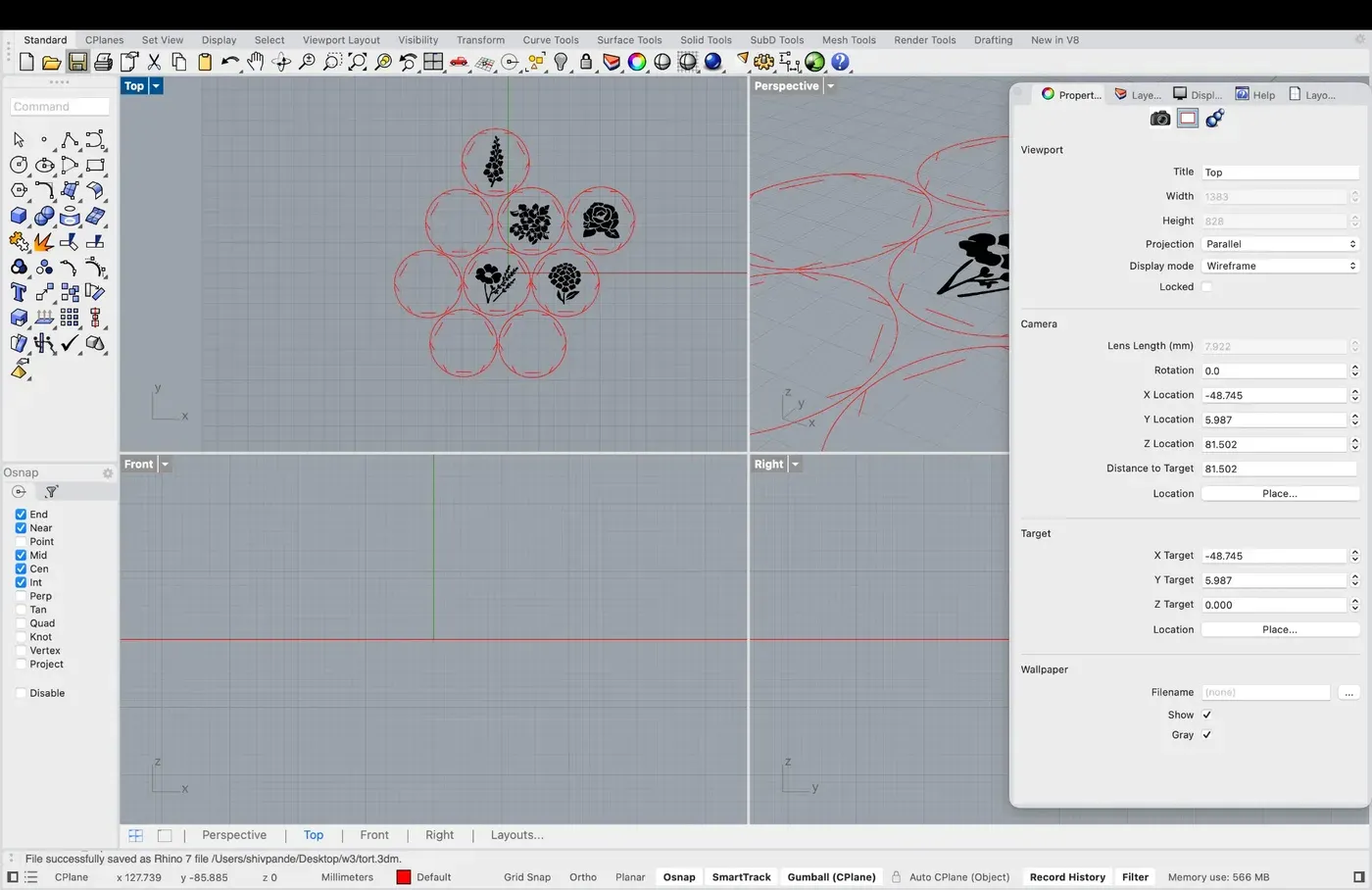
Task: Open the Display mode dropdown
Action: click(x=1280, y=266)
